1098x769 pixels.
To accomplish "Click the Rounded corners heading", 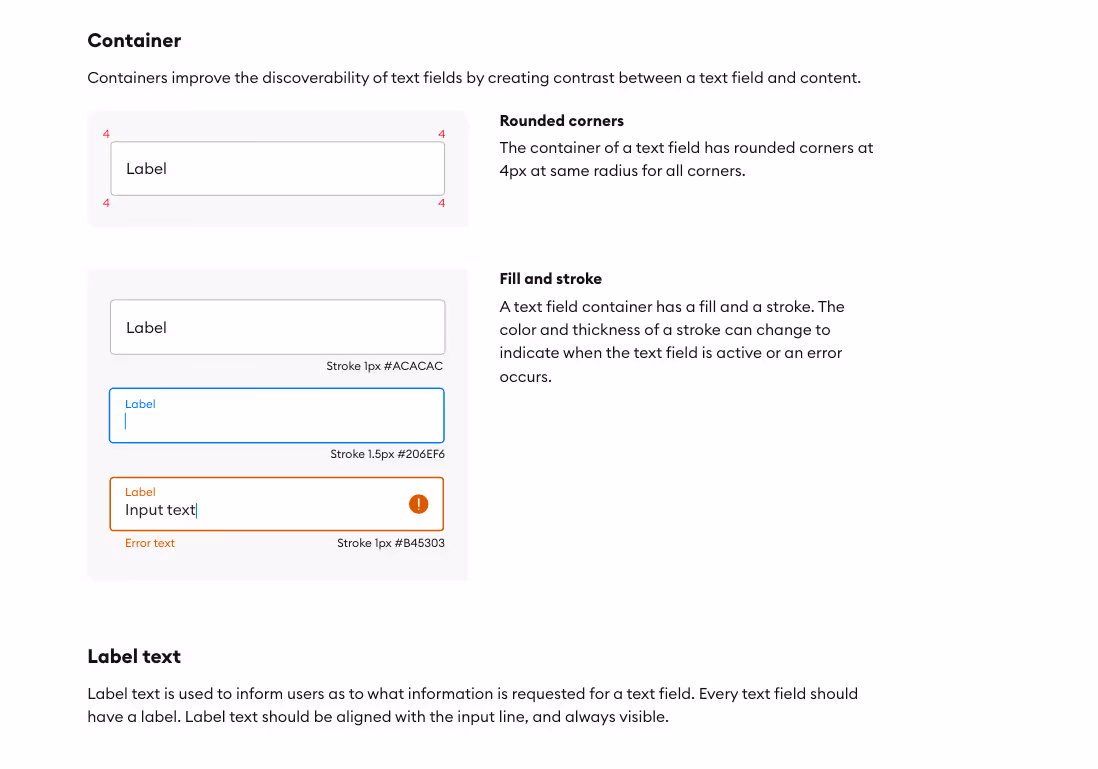I will (x=561, y=120).
